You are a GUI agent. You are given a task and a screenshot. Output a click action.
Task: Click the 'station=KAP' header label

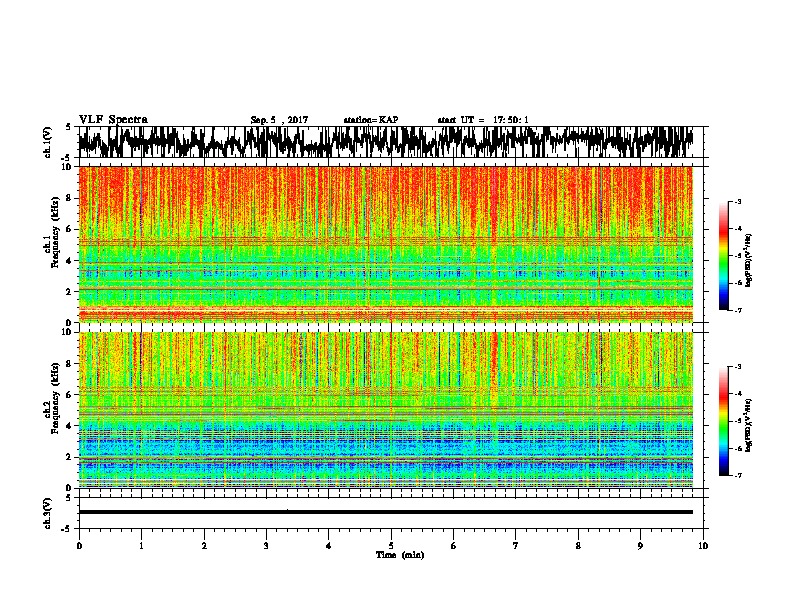[371, 120]
